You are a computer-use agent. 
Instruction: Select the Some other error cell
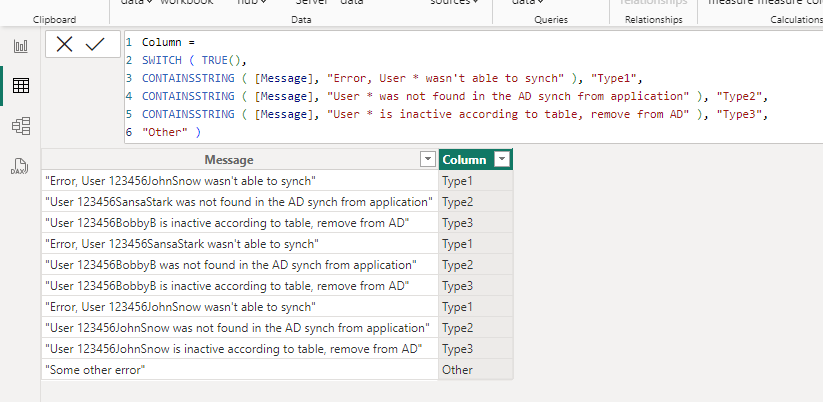(240, 369)
